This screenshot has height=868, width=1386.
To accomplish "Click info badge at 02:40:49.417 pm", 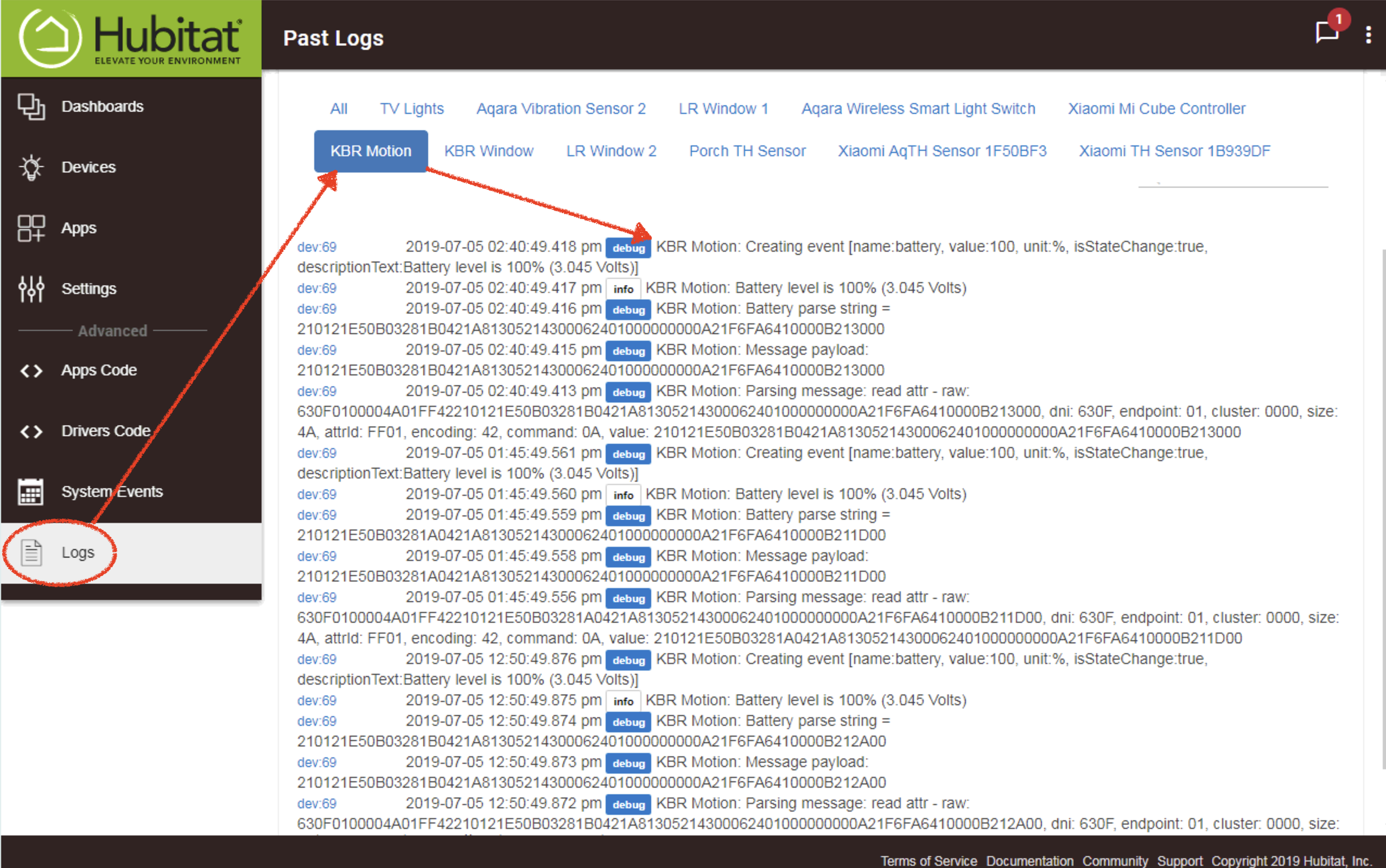I will [623, 289].
